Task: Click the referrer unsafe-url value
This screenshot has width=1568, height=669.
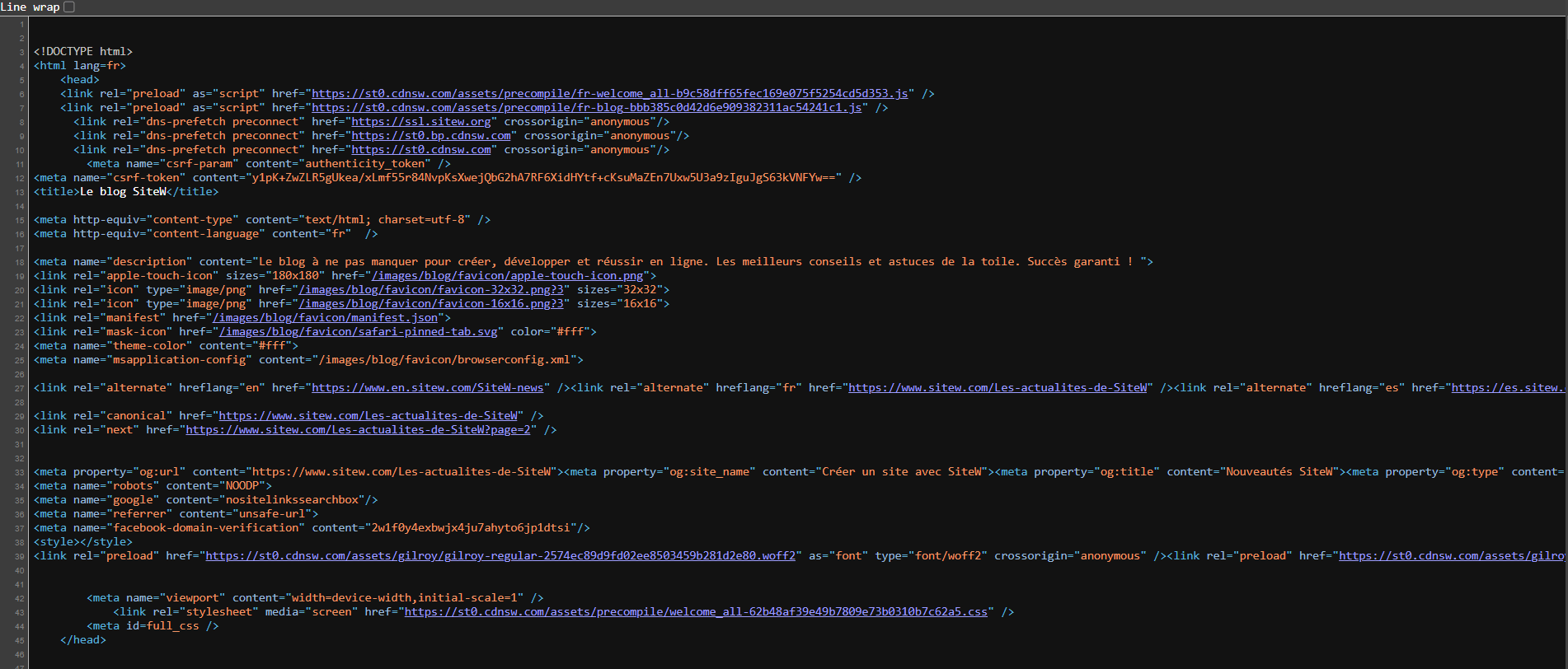Action: coord(272,514)
